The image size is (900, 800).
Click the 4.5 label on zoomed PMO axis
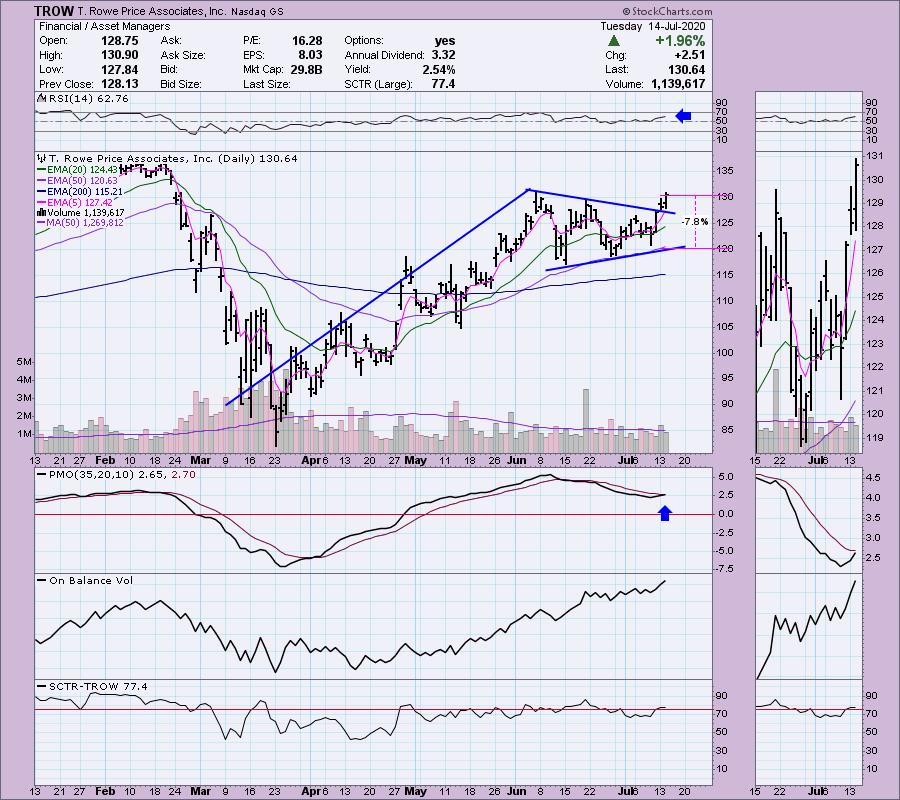click(872, 477)
